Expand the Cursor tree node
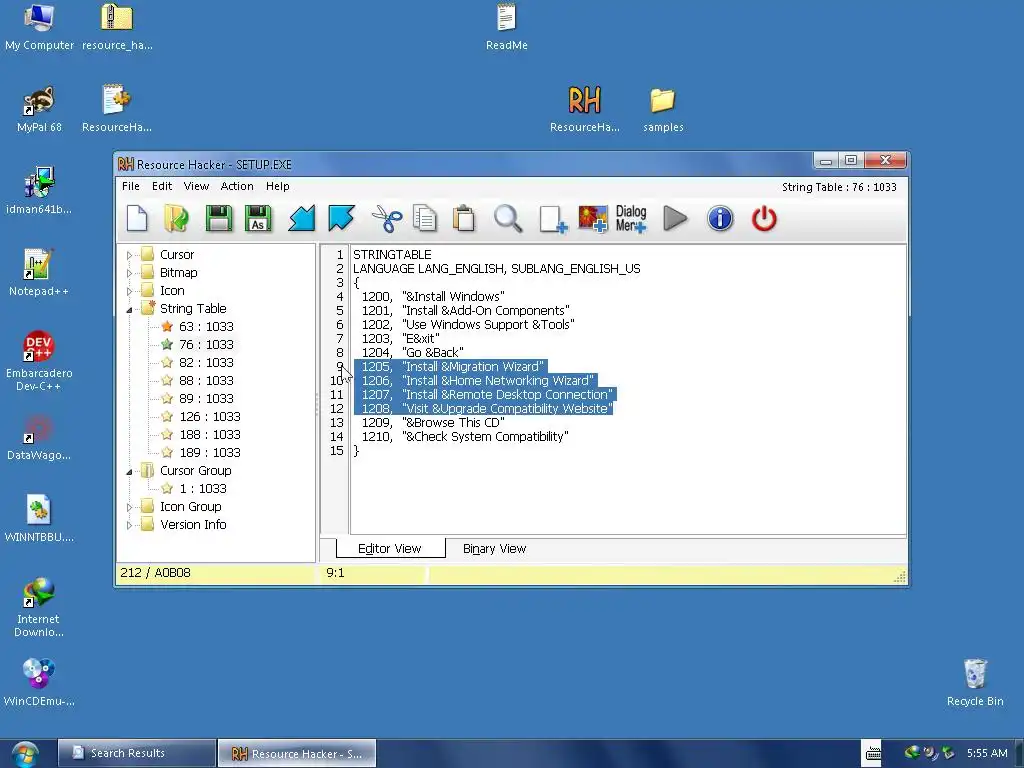The height and width of the screenshot is (768, 1024). coord(129,255)
